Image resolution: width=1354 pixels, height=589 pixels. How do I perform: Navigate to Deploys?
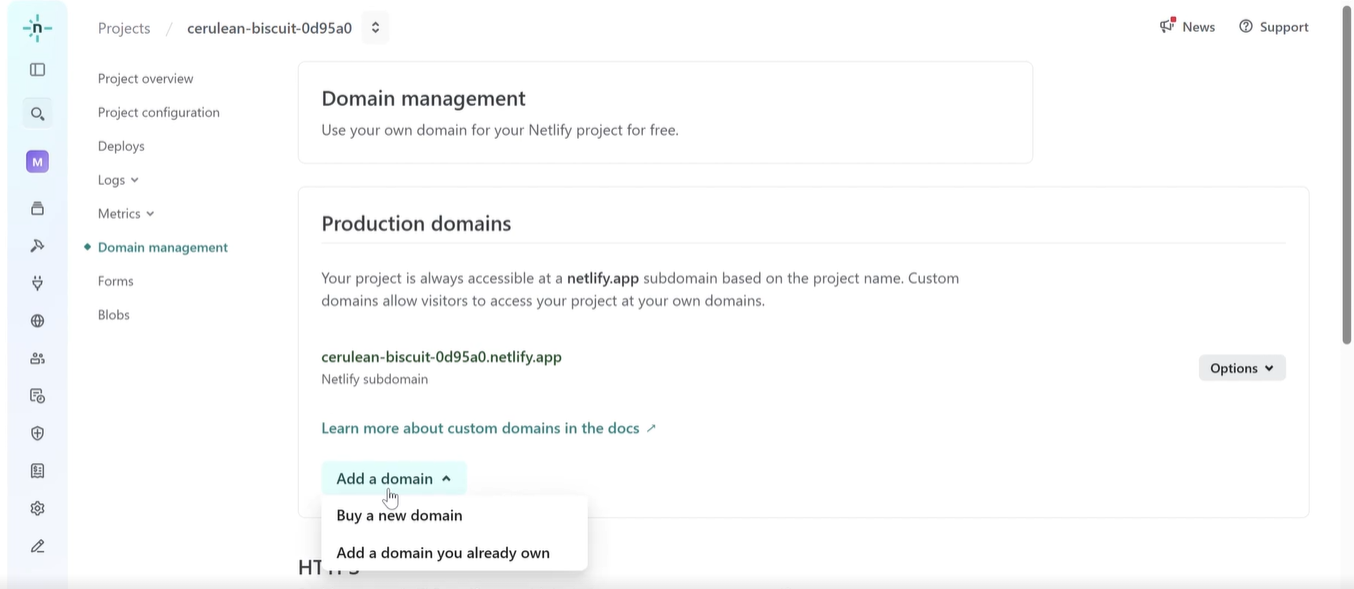click(121, 146)
